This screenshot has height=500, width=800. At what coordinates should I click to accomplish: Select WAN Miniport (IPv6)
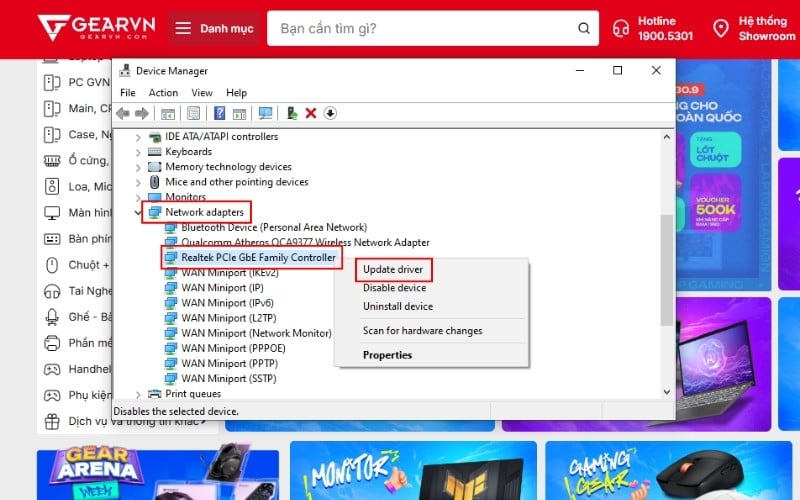click(x=228, y=303)
